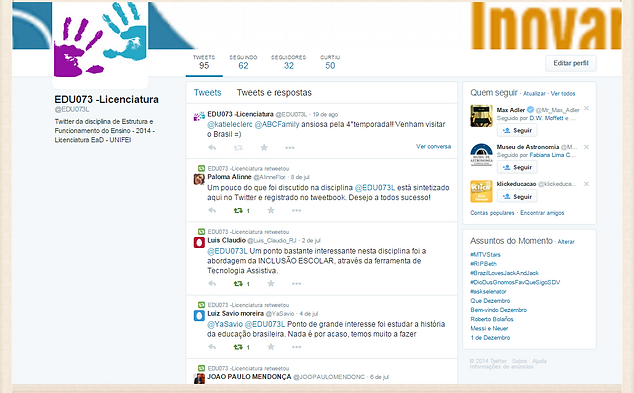The width and height of the screenshot is (634, 393).
Task: Open Contas populares link
Action: (x=492, y=213)
